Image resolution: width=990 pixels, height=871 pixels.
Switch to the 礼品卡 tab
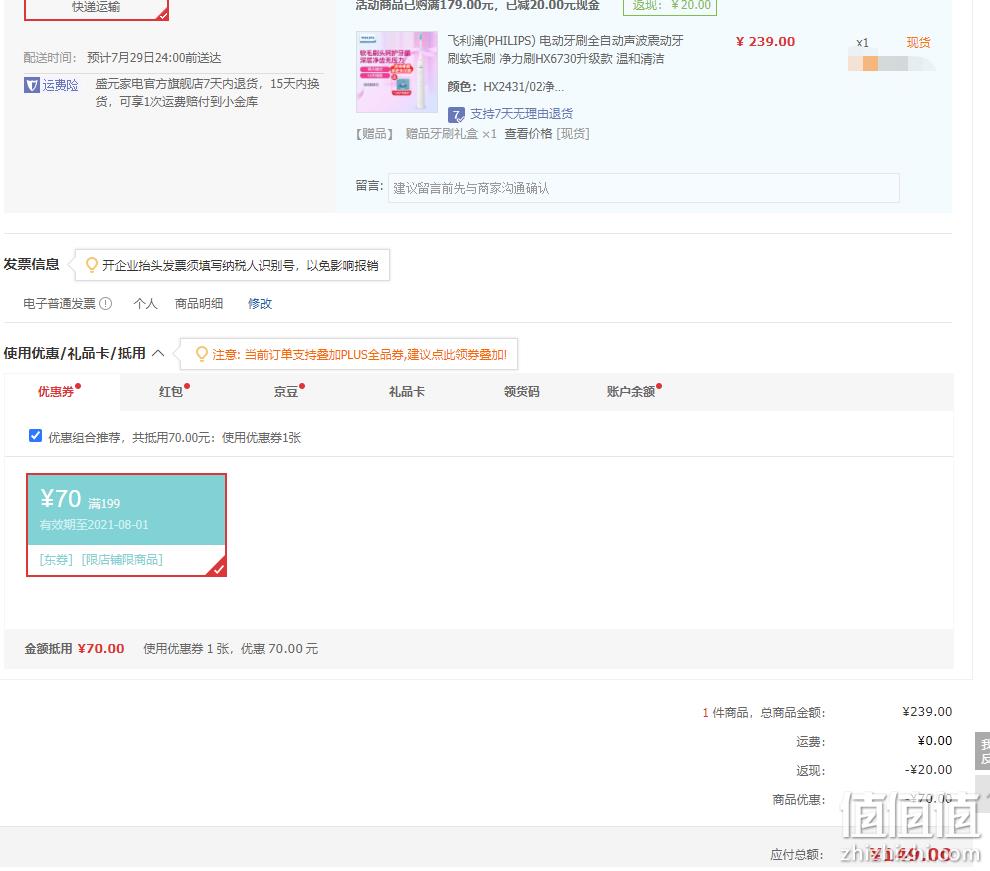pos(407,391)
